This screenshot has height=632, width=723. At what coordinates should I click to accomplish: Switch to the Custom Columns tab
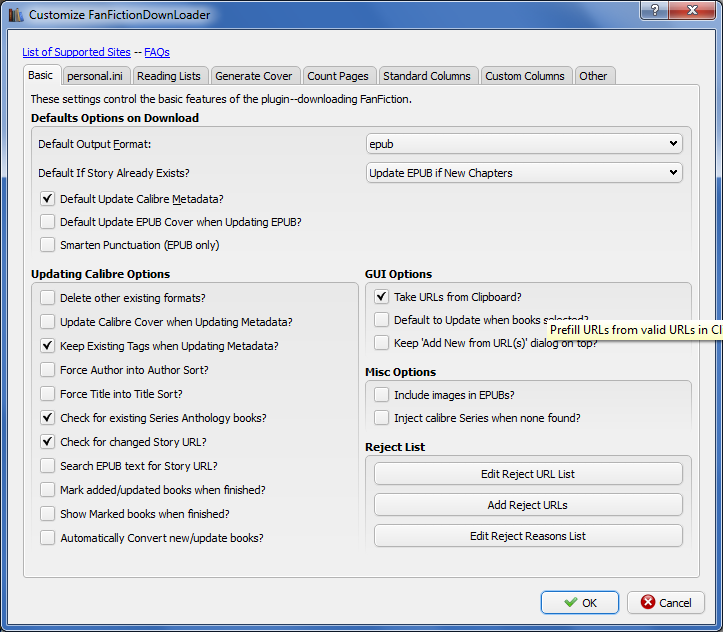pos(525,76)
